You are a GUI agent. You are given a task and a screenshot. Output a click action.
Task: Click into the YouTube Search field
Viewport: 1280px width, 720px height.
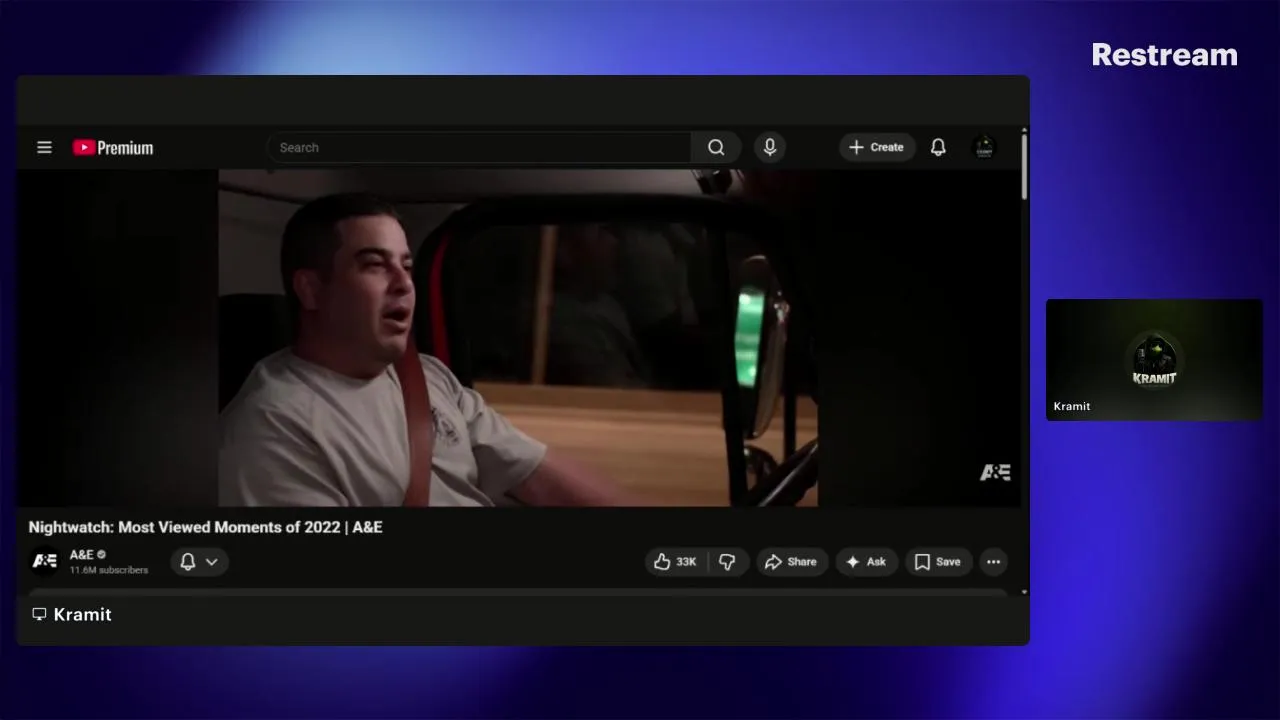pyautogui.click(x=479, y=147)
